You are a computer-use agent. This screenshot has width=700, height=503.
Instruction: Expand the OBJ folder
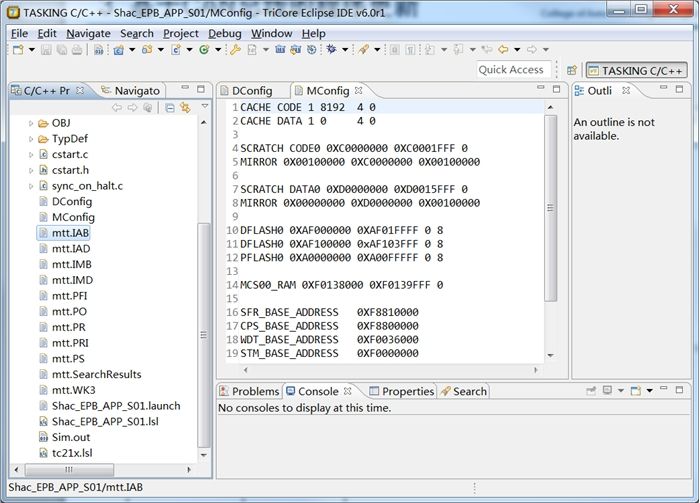point(31,123)
